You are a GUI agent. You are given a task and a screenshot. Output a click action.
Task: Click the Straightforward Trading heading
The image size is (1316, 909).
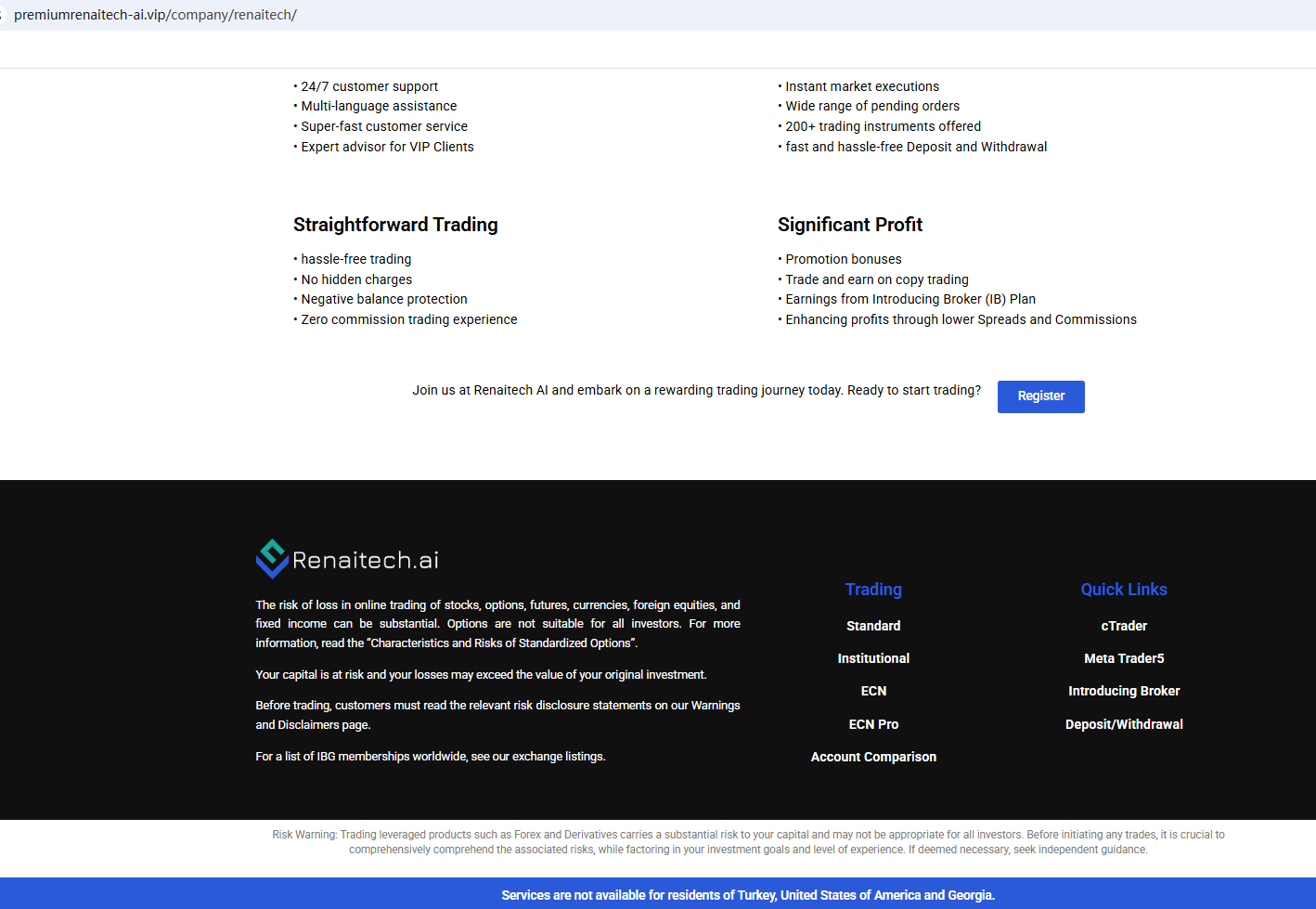pos(395,225)
